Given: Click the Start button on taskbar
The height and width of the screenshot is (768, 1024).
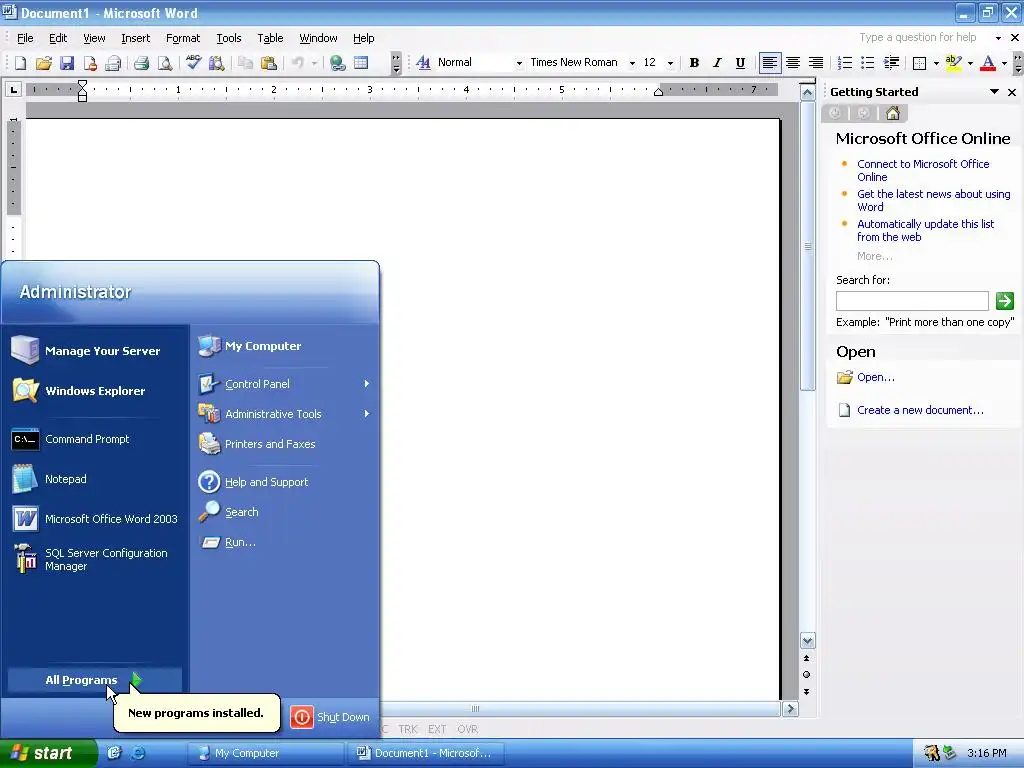Looking at the screenshot, I should (x=47, y=753).
